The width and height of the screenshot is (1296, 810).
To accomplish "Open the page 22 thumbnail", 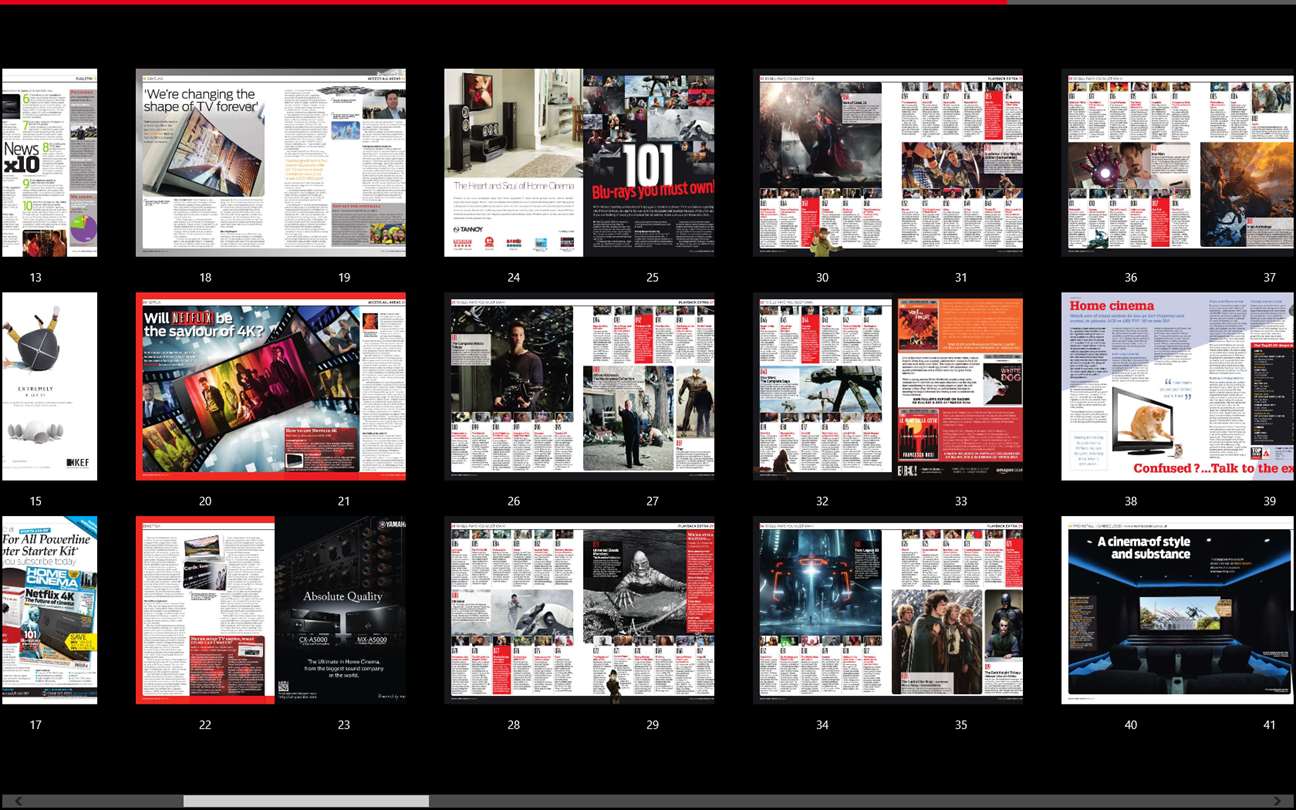I will 203,610.
